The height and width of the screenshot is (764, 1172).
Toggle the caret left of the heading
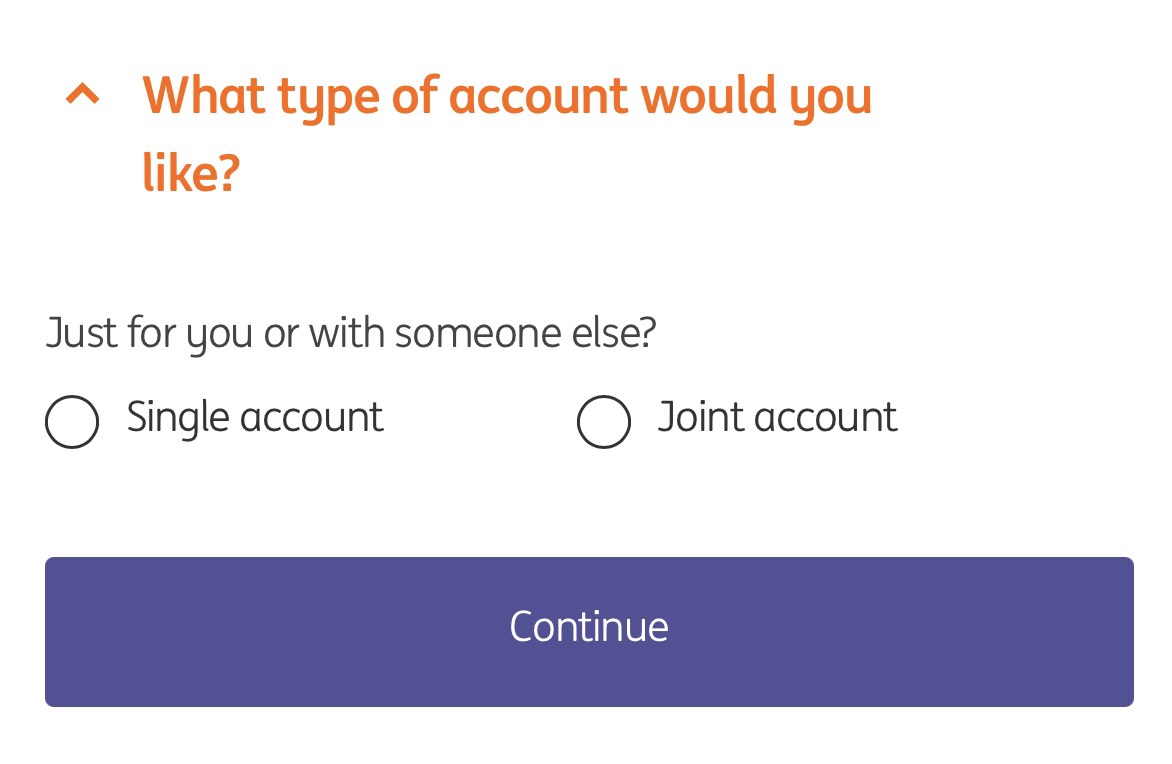coord(82,95)
